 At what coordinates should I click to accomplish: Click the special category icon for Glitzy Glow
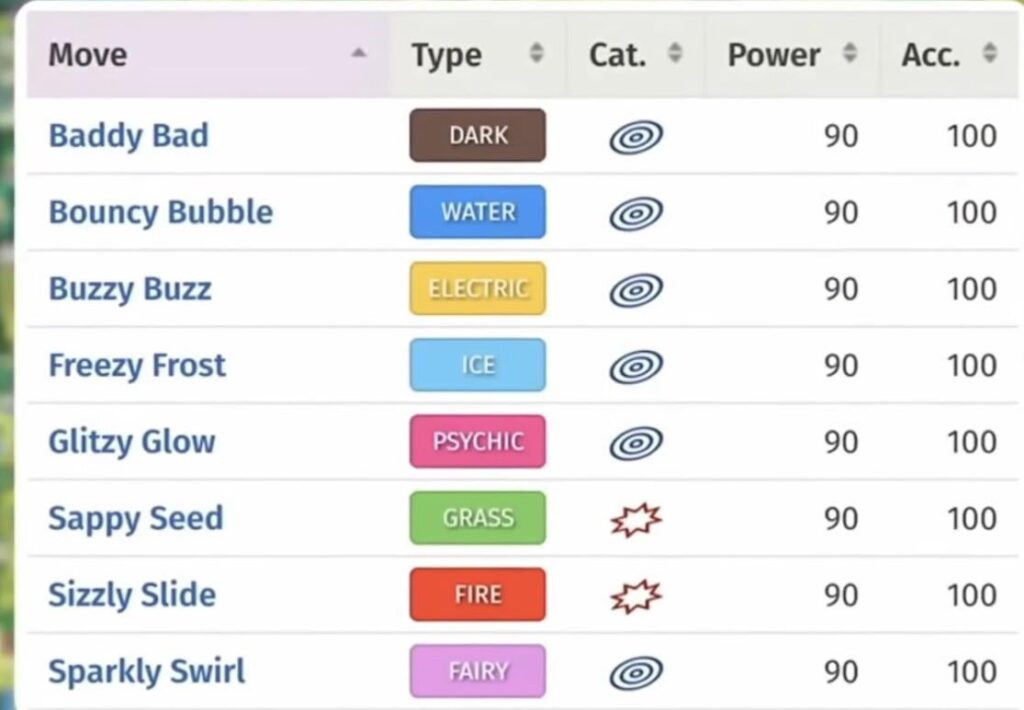[x=636, y=442]
